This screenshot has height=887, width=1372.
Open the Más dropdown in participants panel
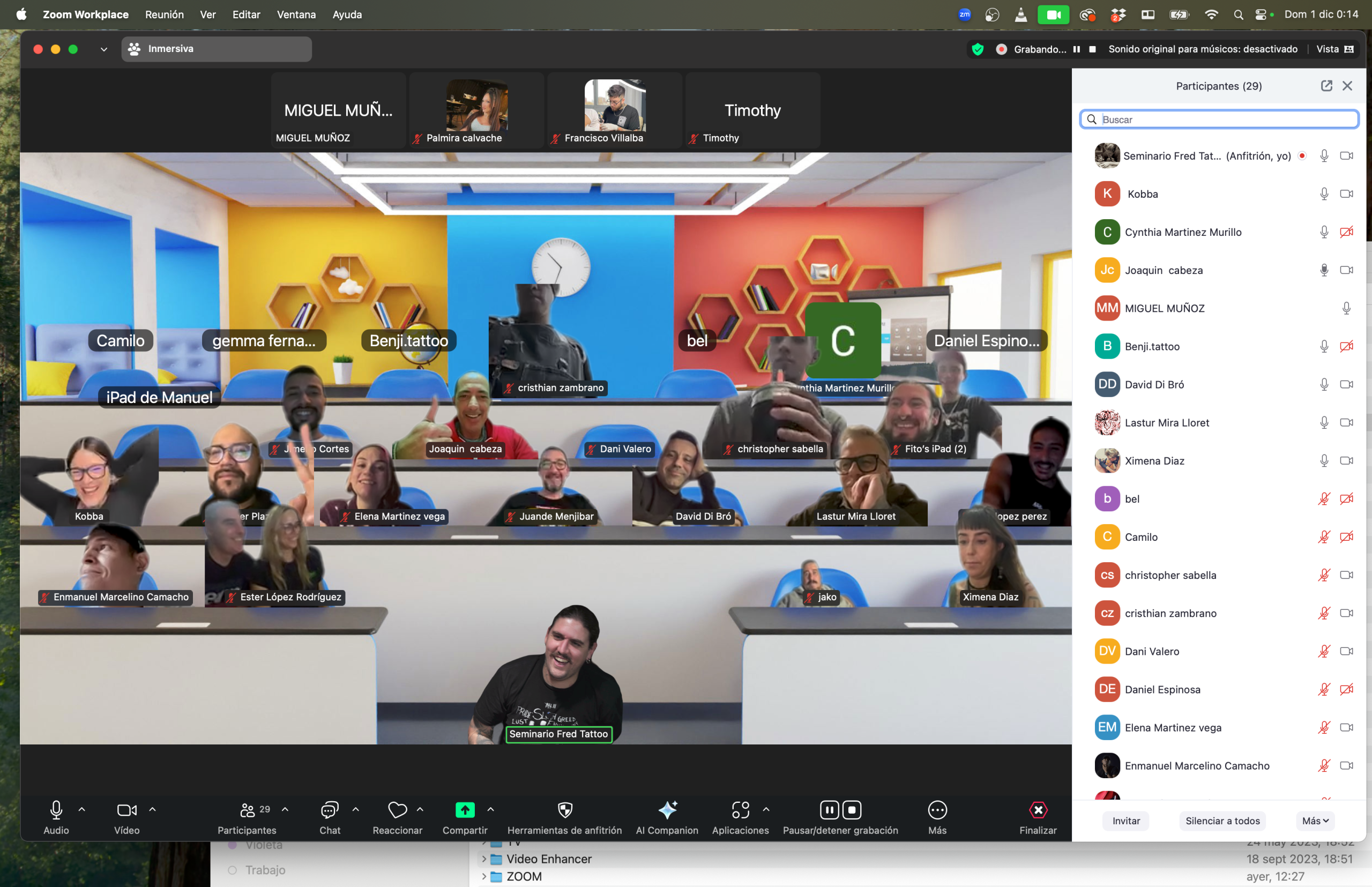click(1315, 821)
